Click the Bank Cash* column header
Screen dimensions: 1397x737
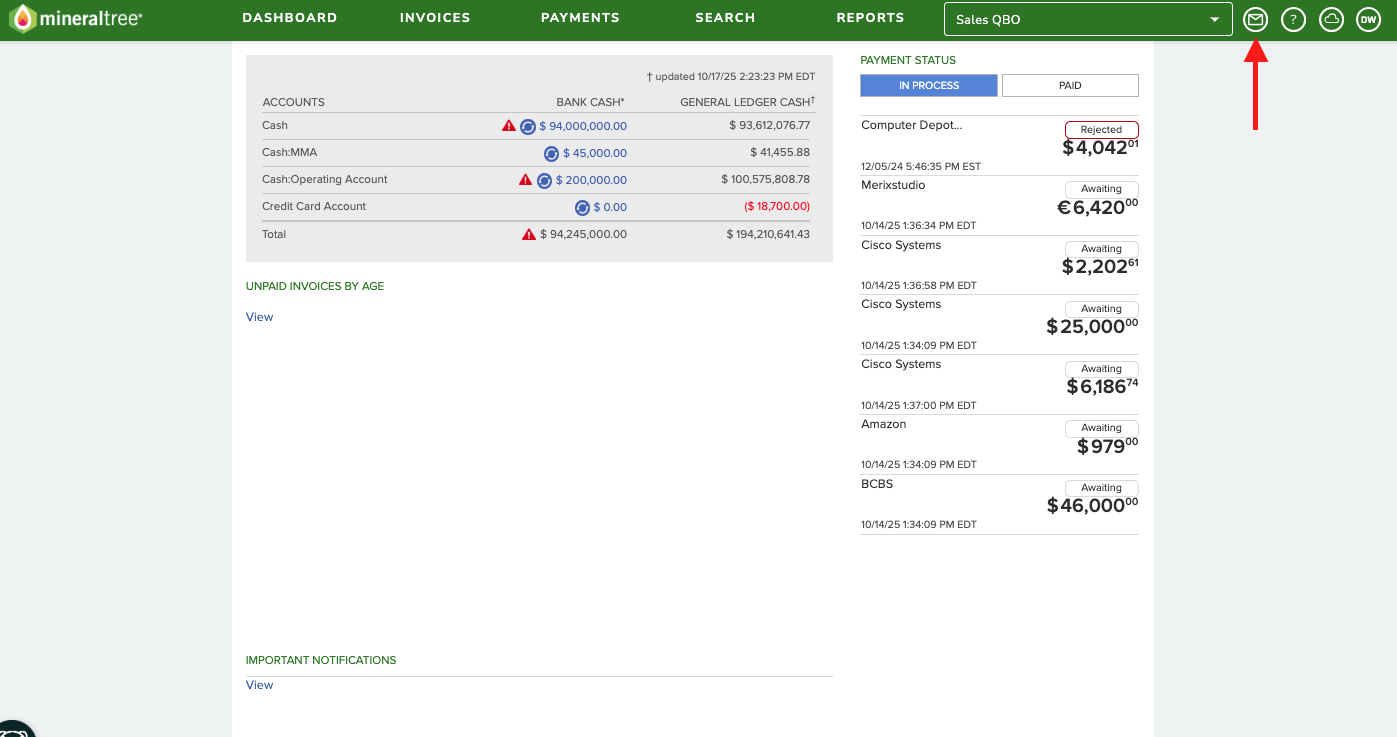(591, 102)
